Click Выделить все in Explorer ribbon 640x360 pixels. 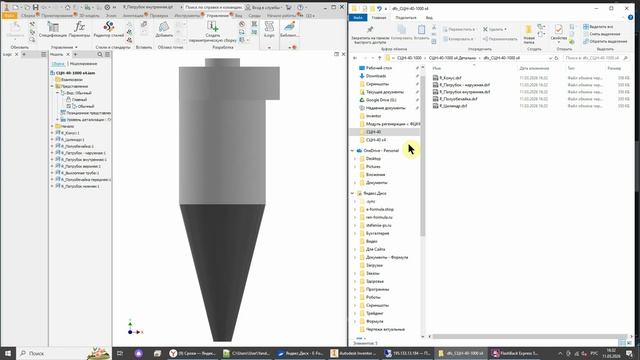click(598, 27)
